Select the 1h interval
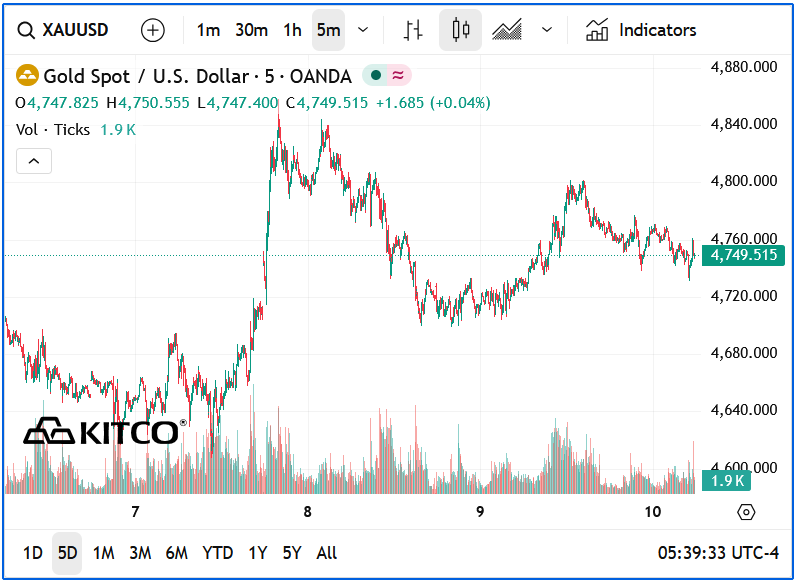Screen dimensions: 804x587 [292, 30]
